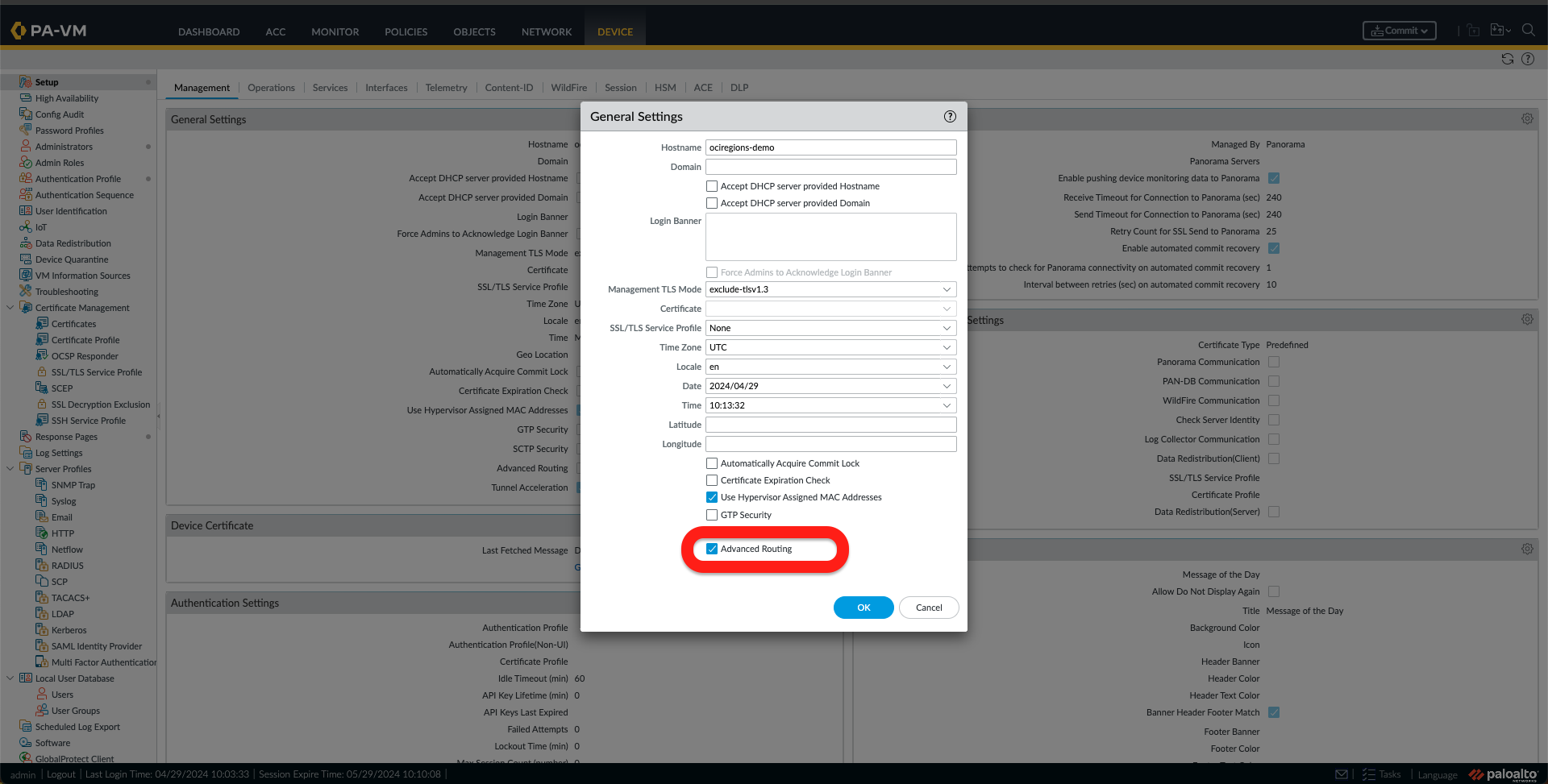Image resolution: width=1548 pixels, height=784 pixels.
Task: Collapse the Certificate Management tree
Action: [10, 307]
